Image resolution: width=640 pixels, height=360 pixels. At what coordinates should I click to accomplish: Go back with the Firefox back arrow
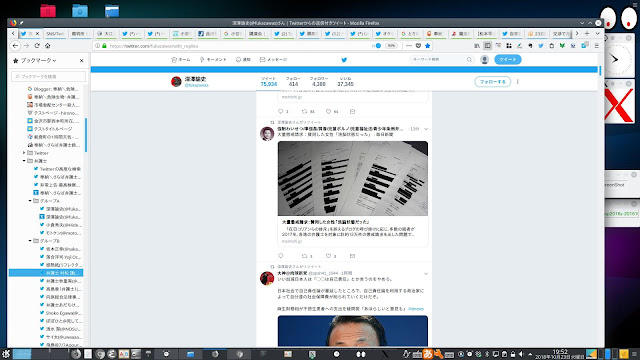click(16, 46)
